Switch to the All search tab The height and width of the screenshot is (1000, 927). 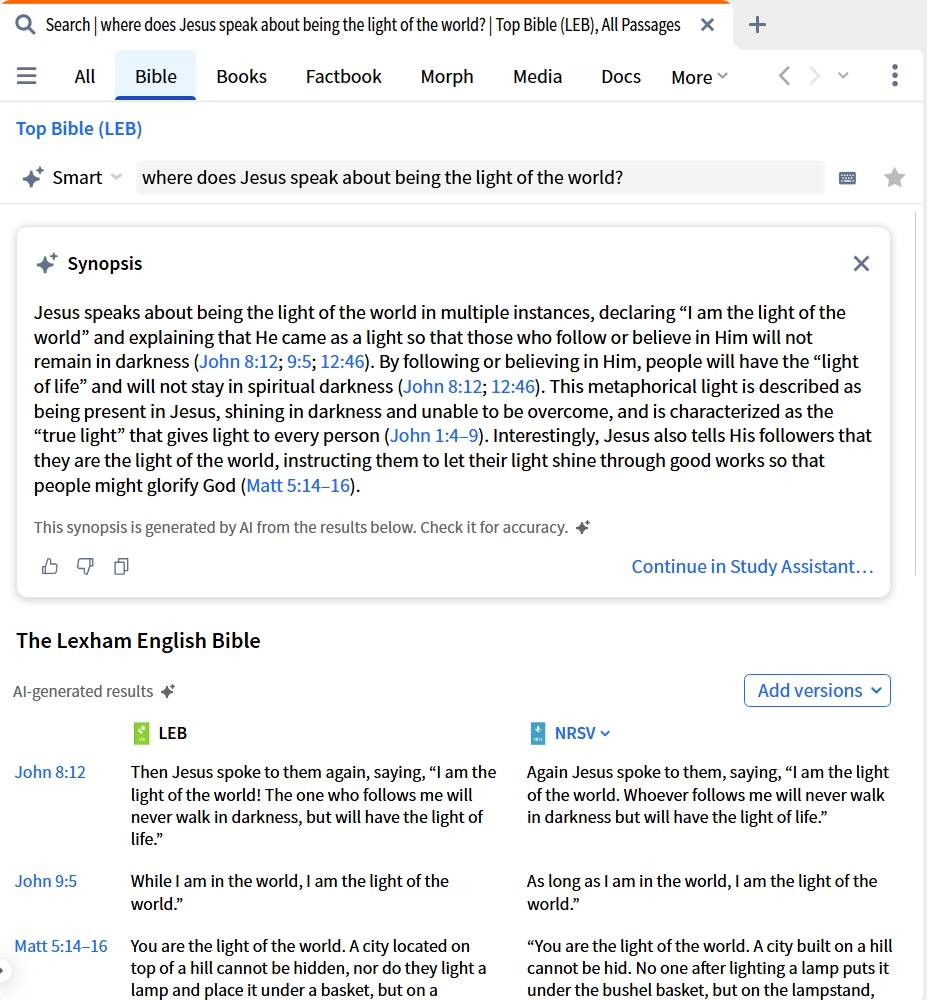tap(85, 77)
